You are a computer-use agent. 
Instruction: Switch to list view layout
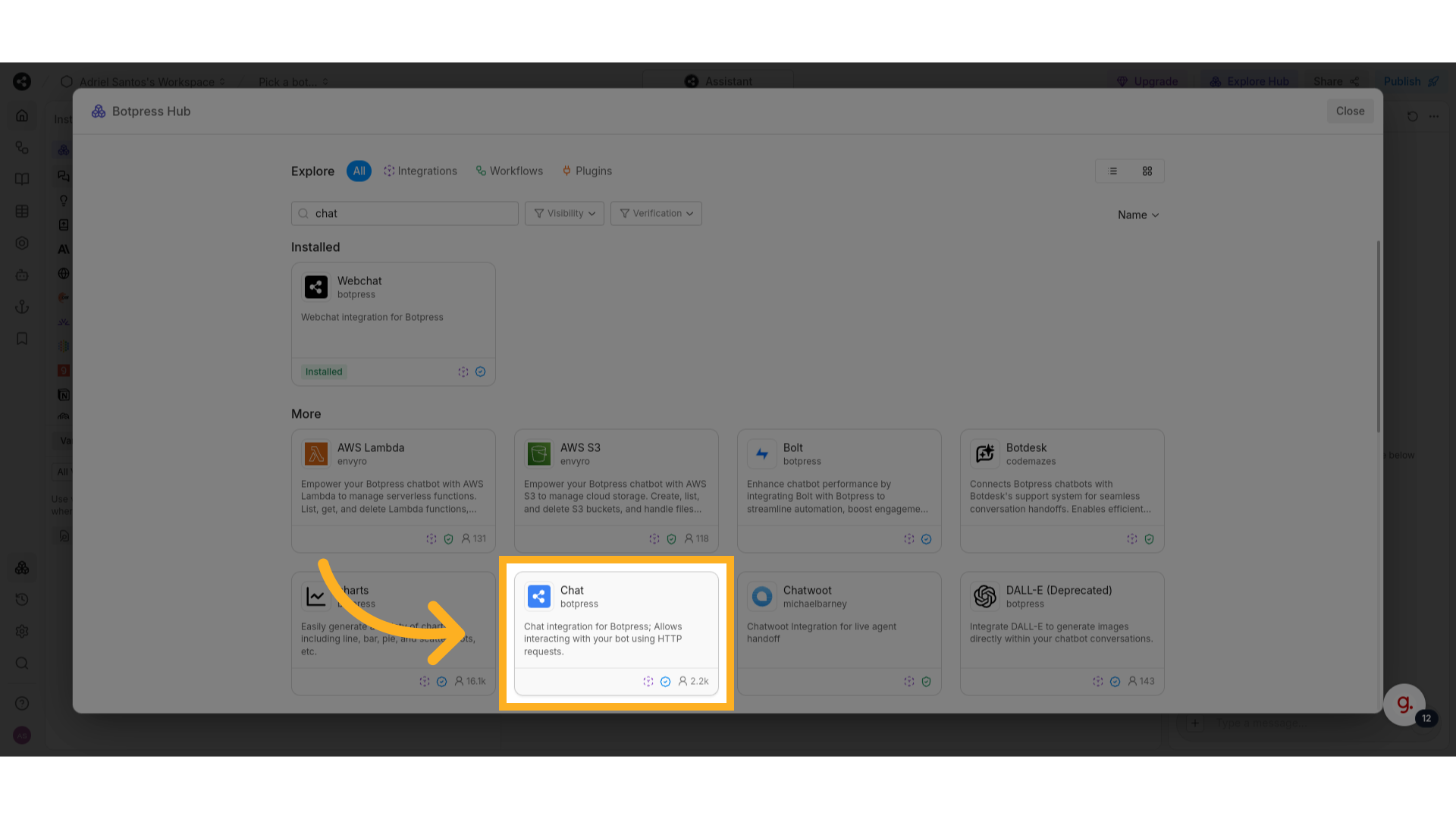1112,171
